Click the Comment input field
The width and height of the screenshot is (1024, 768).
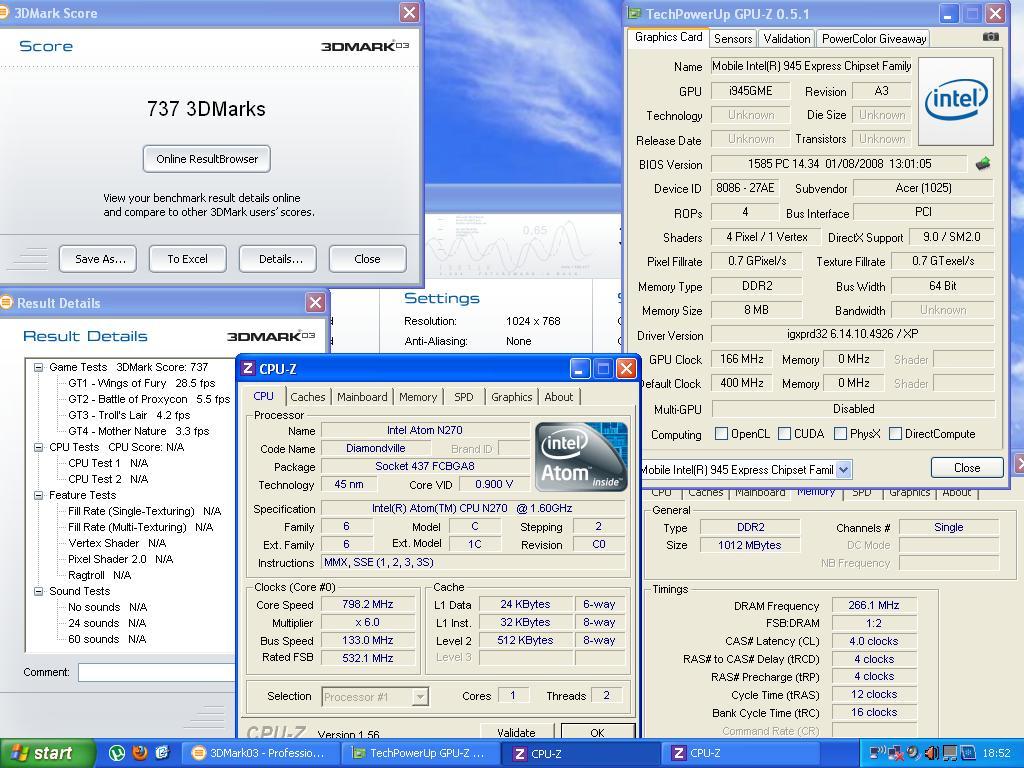pos(157,672)
